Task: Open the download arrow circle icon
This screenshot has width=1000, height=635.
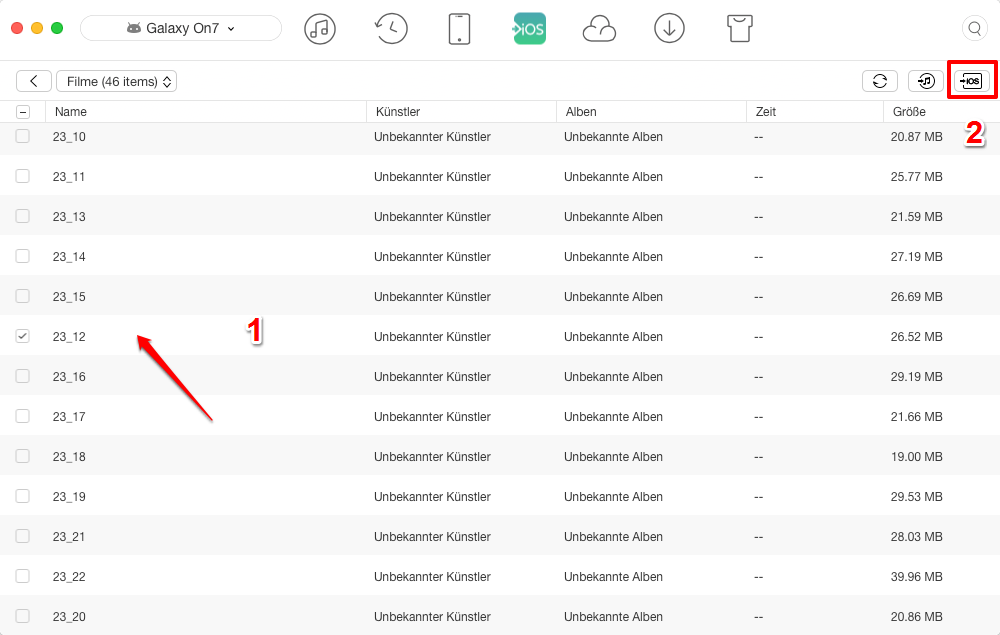Action: click(669, 28)
